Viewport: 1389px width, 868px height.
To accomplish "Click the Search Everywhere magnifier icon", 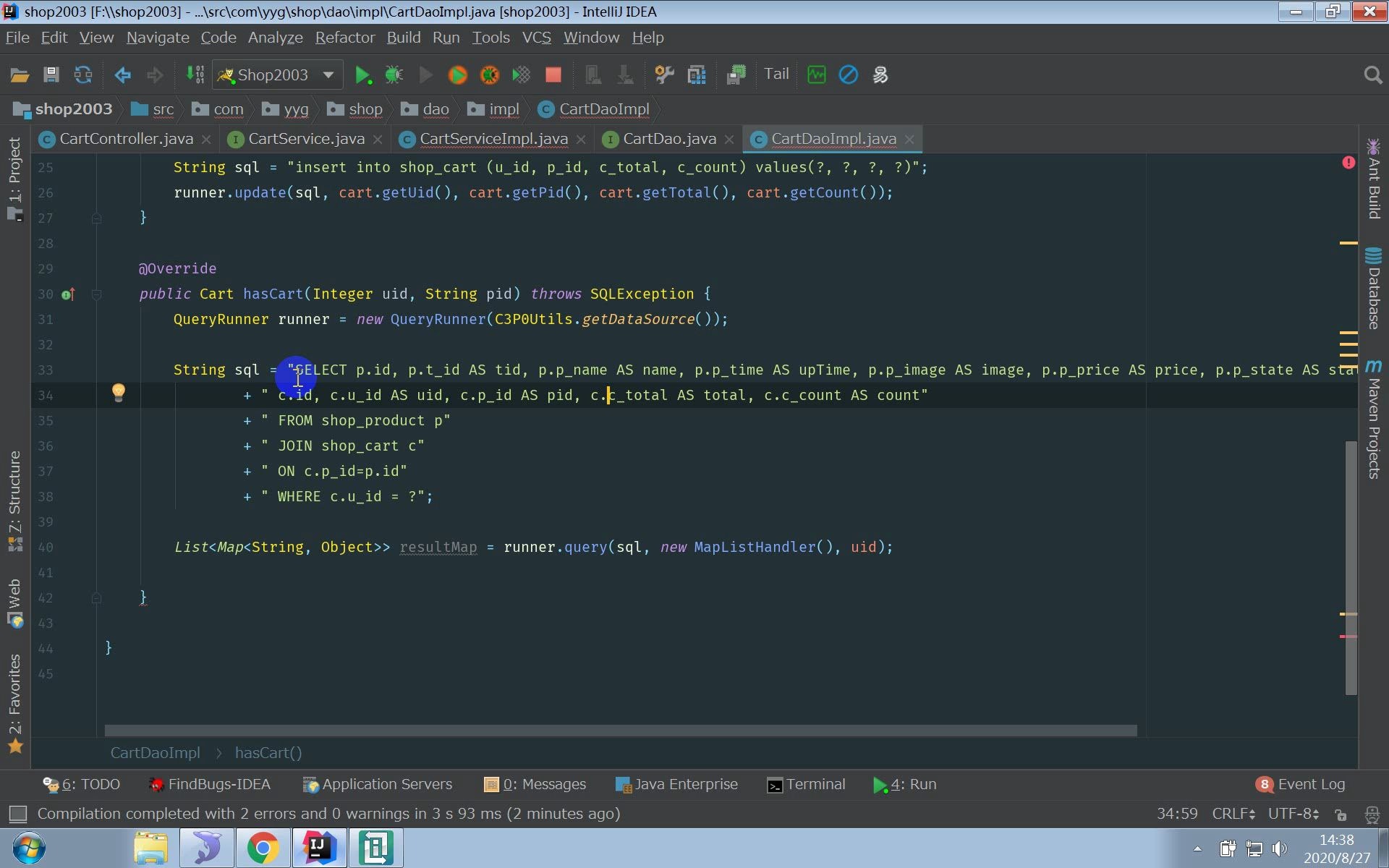I will [1372, 75].
